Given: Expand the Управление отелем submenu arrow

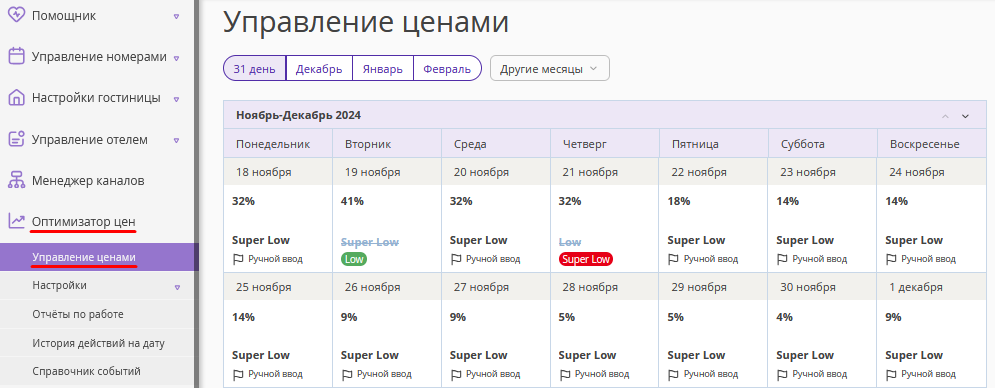Looking at the screenshot, I should (176, 140).
